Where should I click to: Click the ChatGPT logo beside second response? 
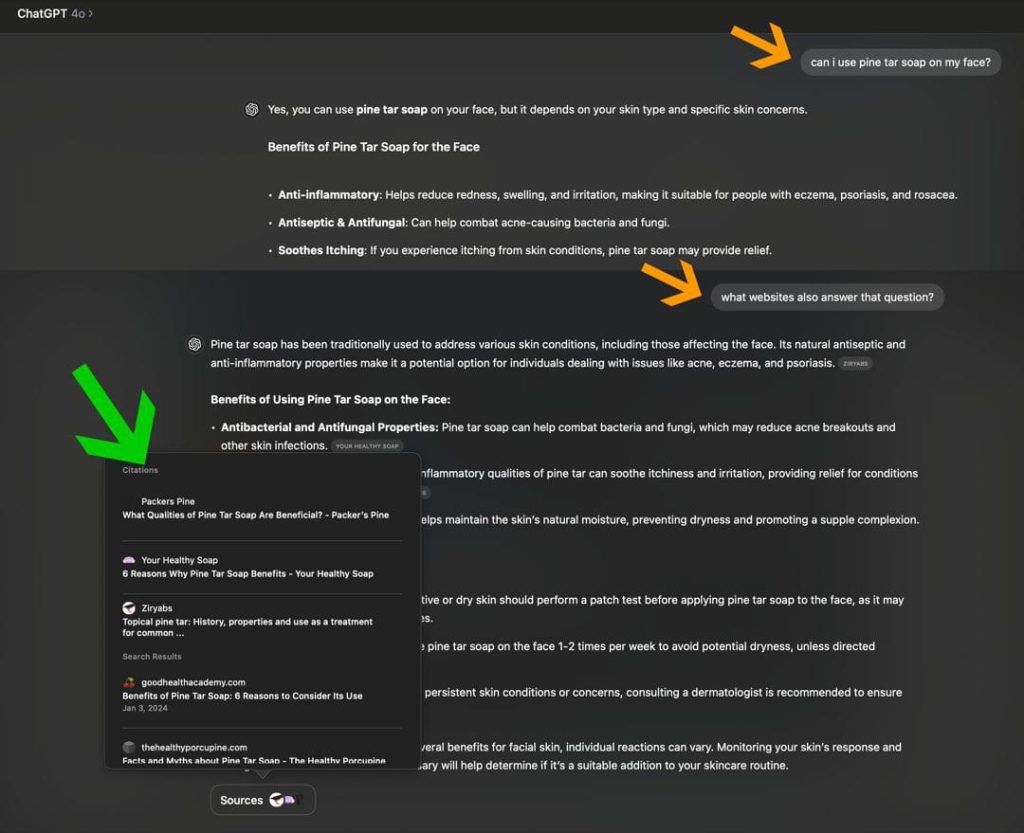(195, 344)
